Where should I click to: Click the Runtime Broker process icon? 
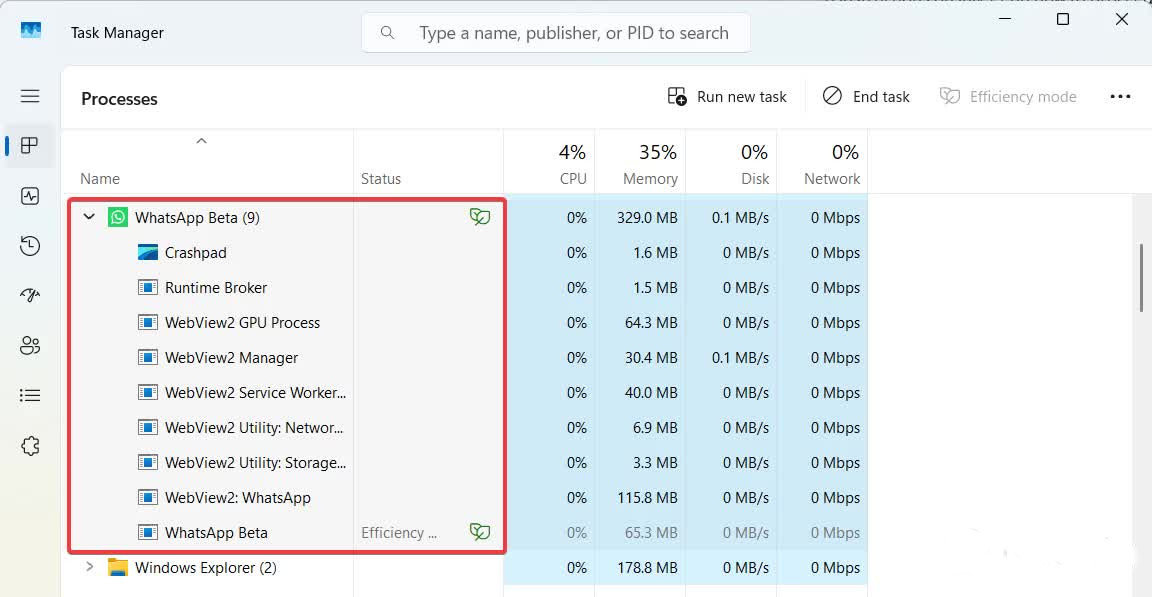coord(148,288)
